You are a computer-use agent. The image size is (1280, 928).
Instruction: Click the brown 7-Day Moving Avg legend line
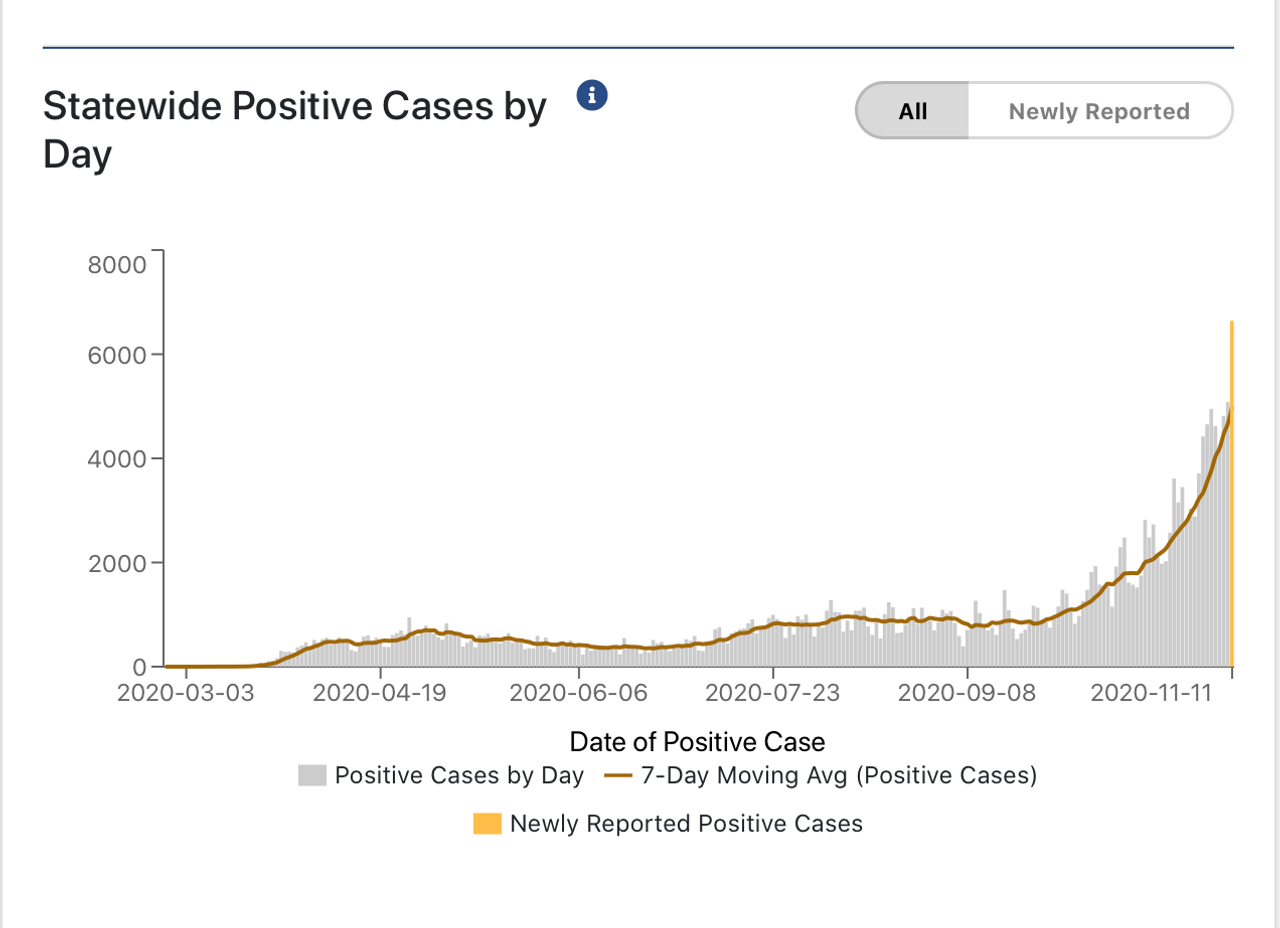pyautogui.click(x=619, y=776)
